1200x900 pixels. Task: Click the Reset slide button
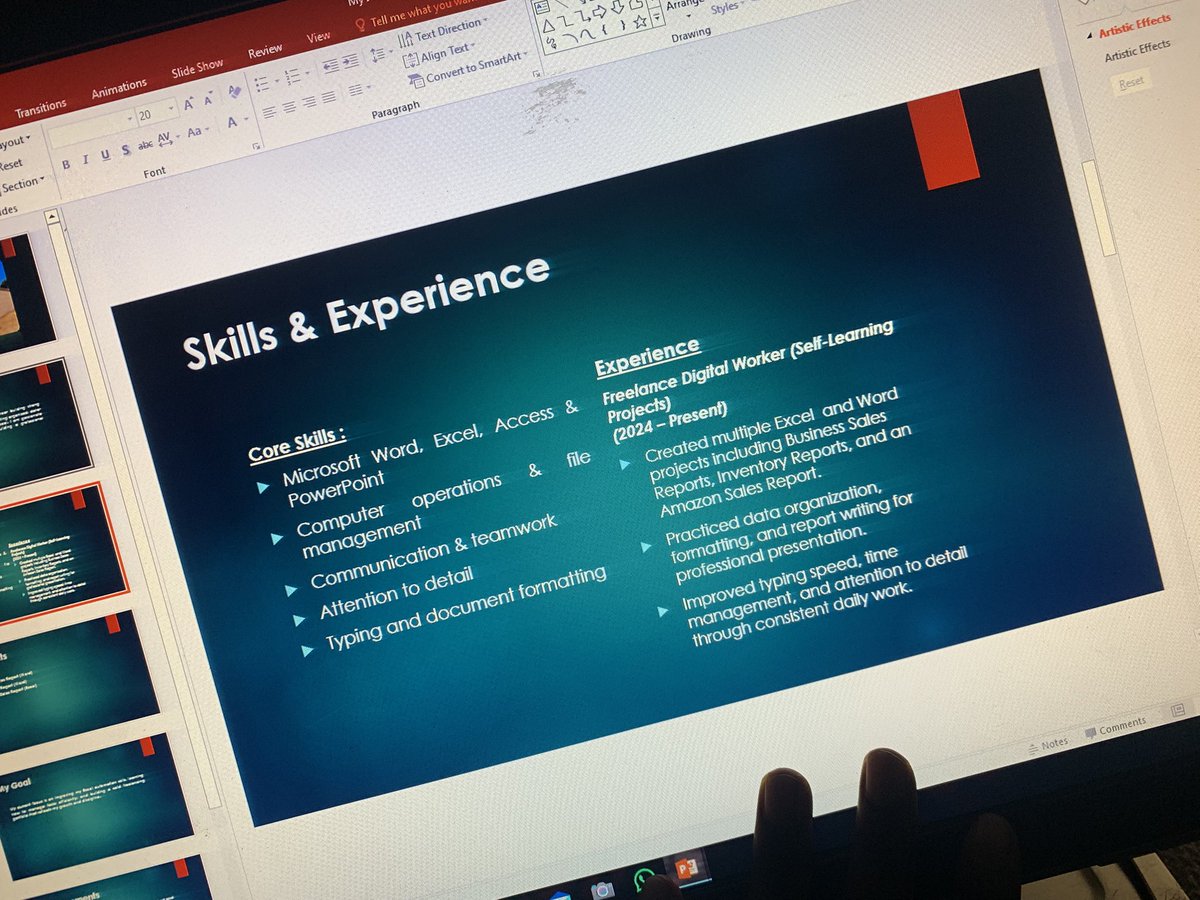pyautogui.click(x=11, y=164)
